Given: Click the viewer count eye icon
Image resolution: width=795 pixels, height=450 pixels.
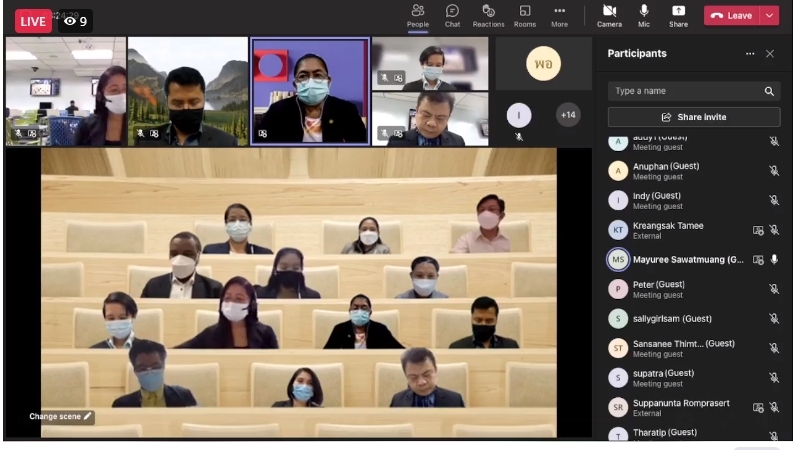Looking at the screenshot, I should (70, 21).
